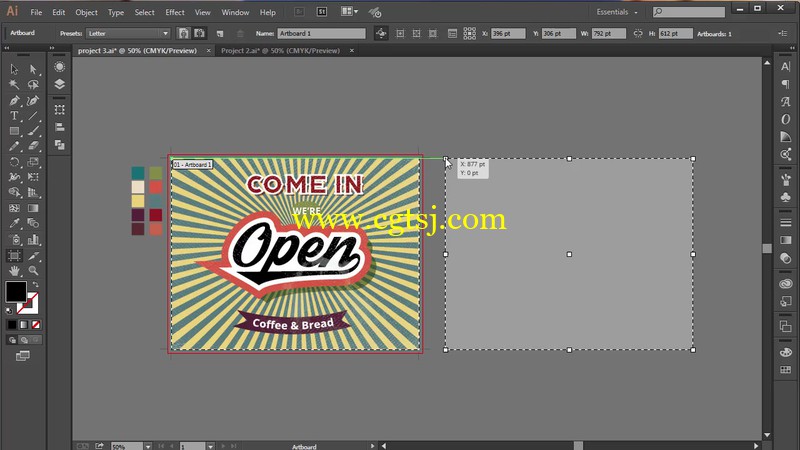Choose the Rotate tool
Screen dimensions: 800x450
(14, 162)
